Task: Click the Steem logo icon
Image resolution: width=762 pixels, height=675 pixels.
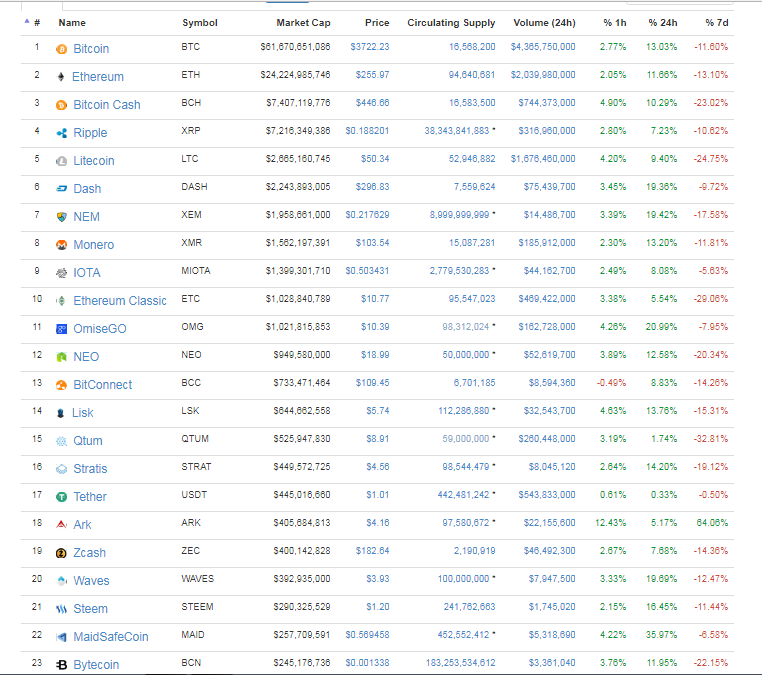Action: click(x=61, y=609)
